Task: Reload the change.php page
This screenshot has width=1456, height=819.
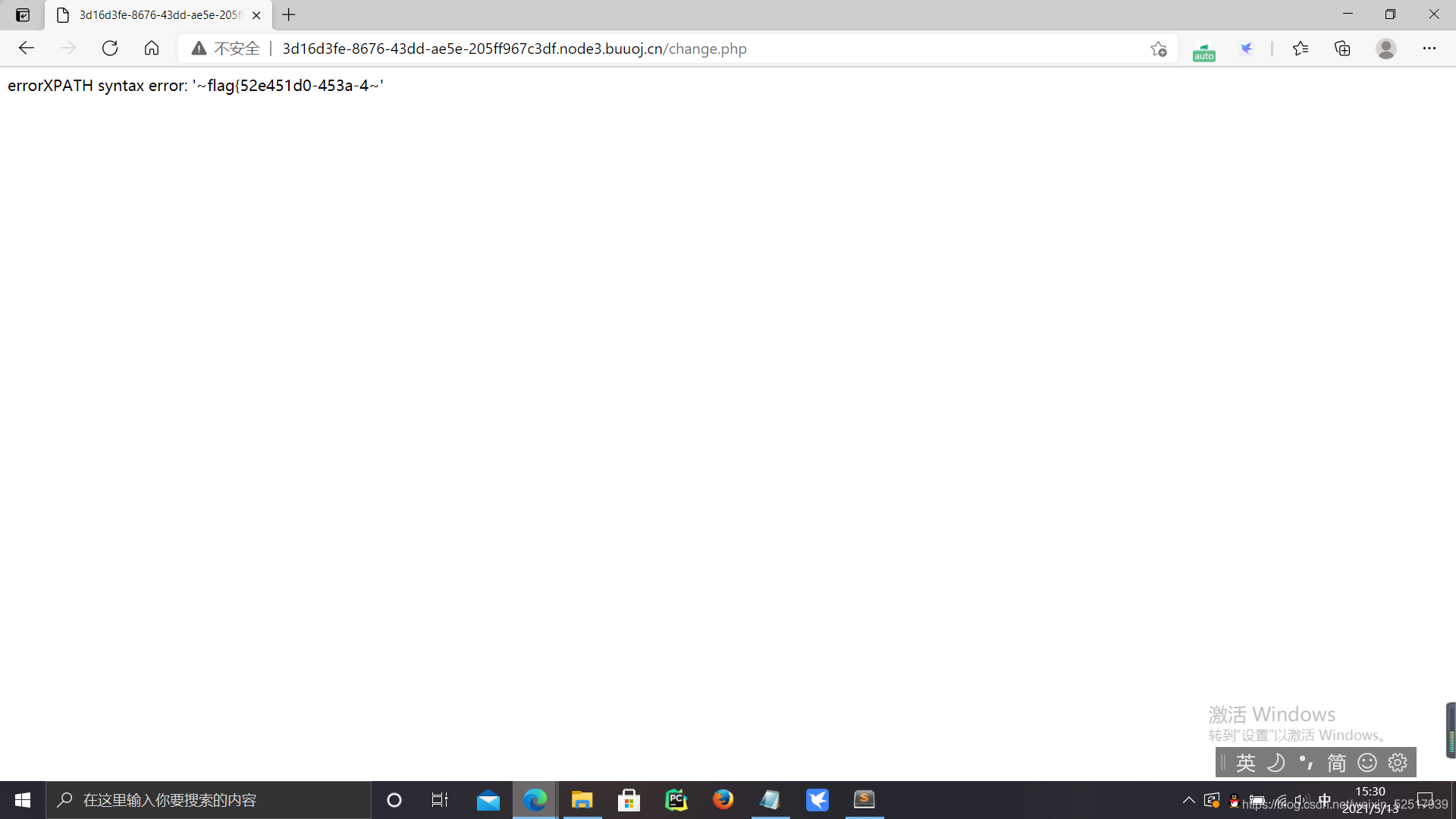Action: coord(110,49)
